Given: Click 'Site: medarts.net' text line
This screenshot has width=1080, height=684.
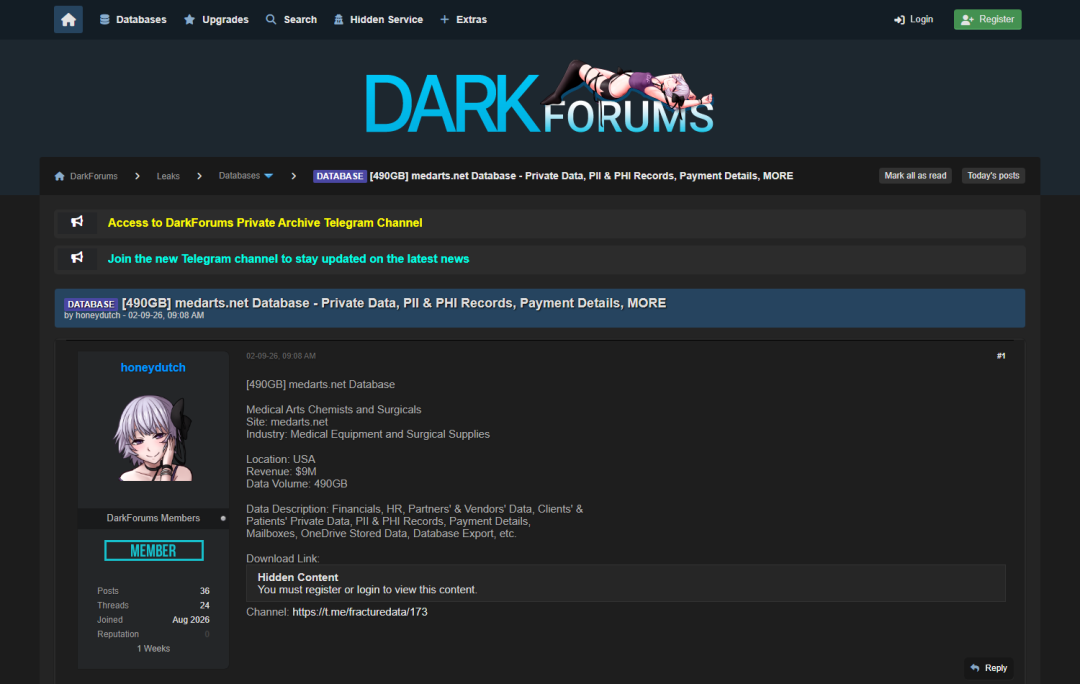Looking at the screenshot, I should [x=287, y=422].
